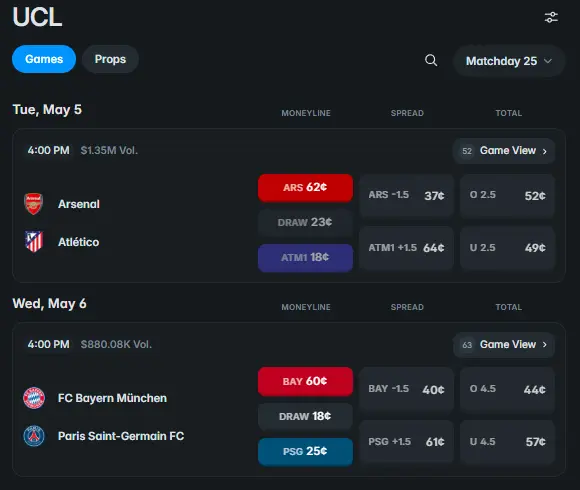Click the Atlético club crest
Viewport: 580px width, 490px height.
point(34,242)
